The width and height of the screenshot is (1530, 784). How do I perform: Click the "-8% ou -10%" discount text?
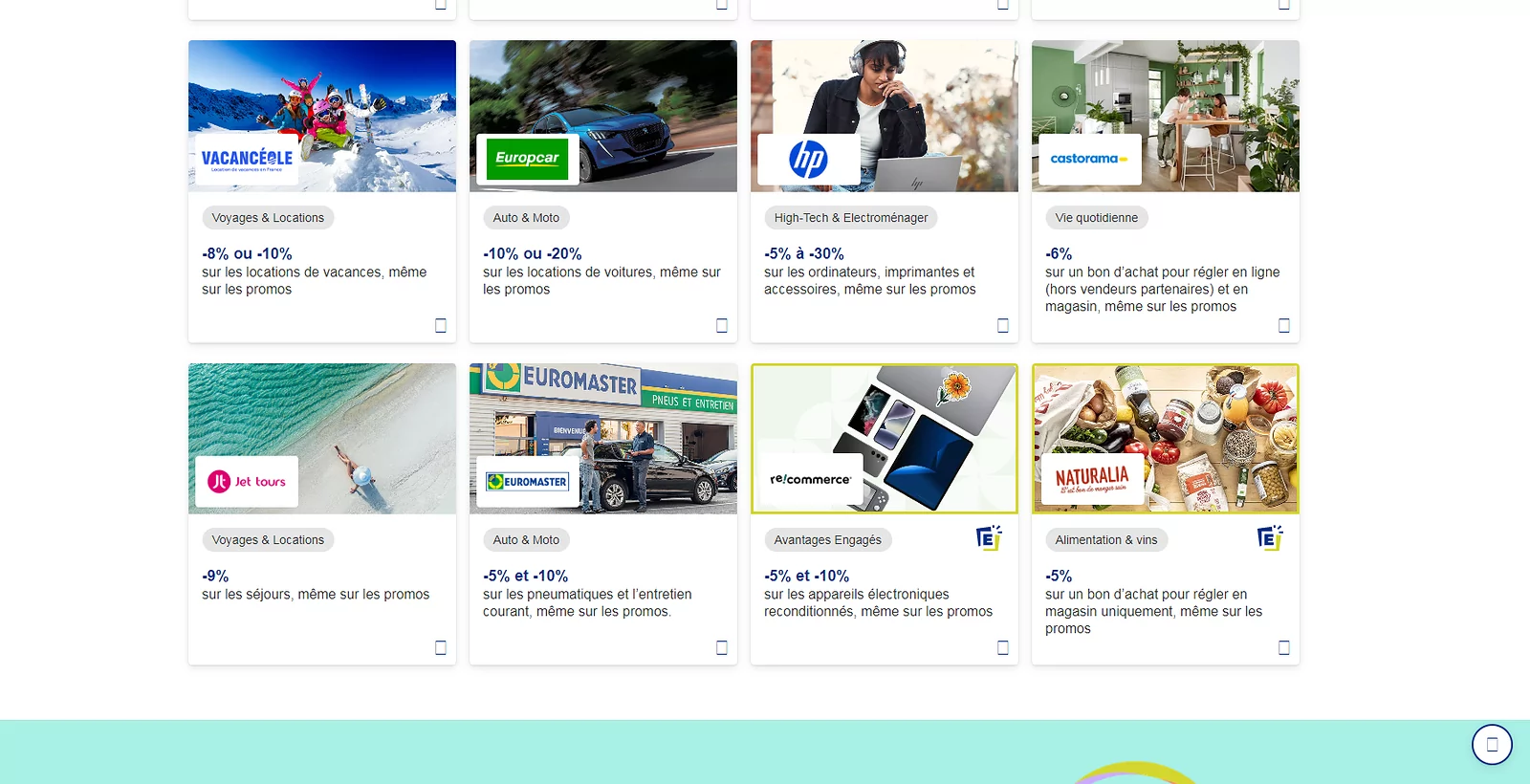pos(247,253)
